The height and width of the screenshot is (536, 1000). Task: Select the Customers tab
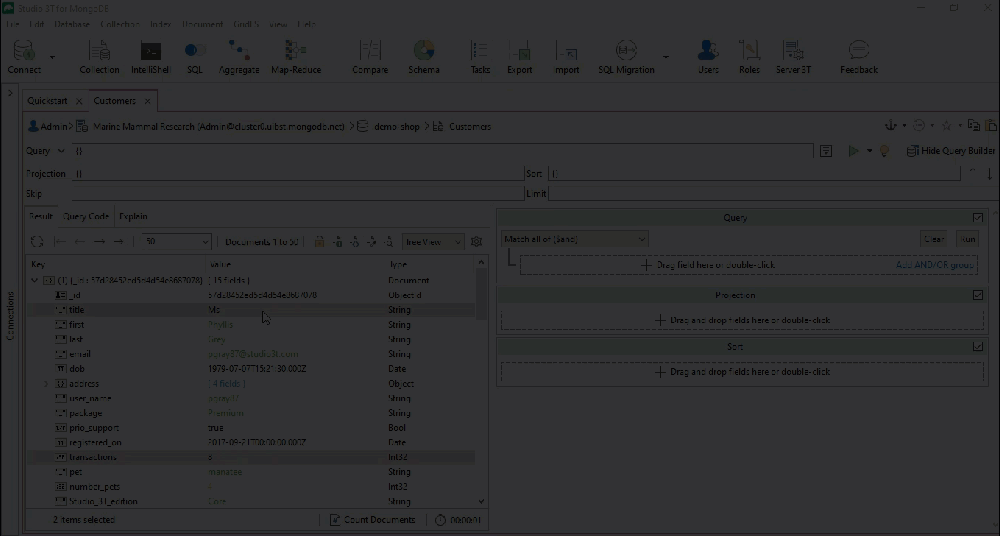tap(114, 101)
